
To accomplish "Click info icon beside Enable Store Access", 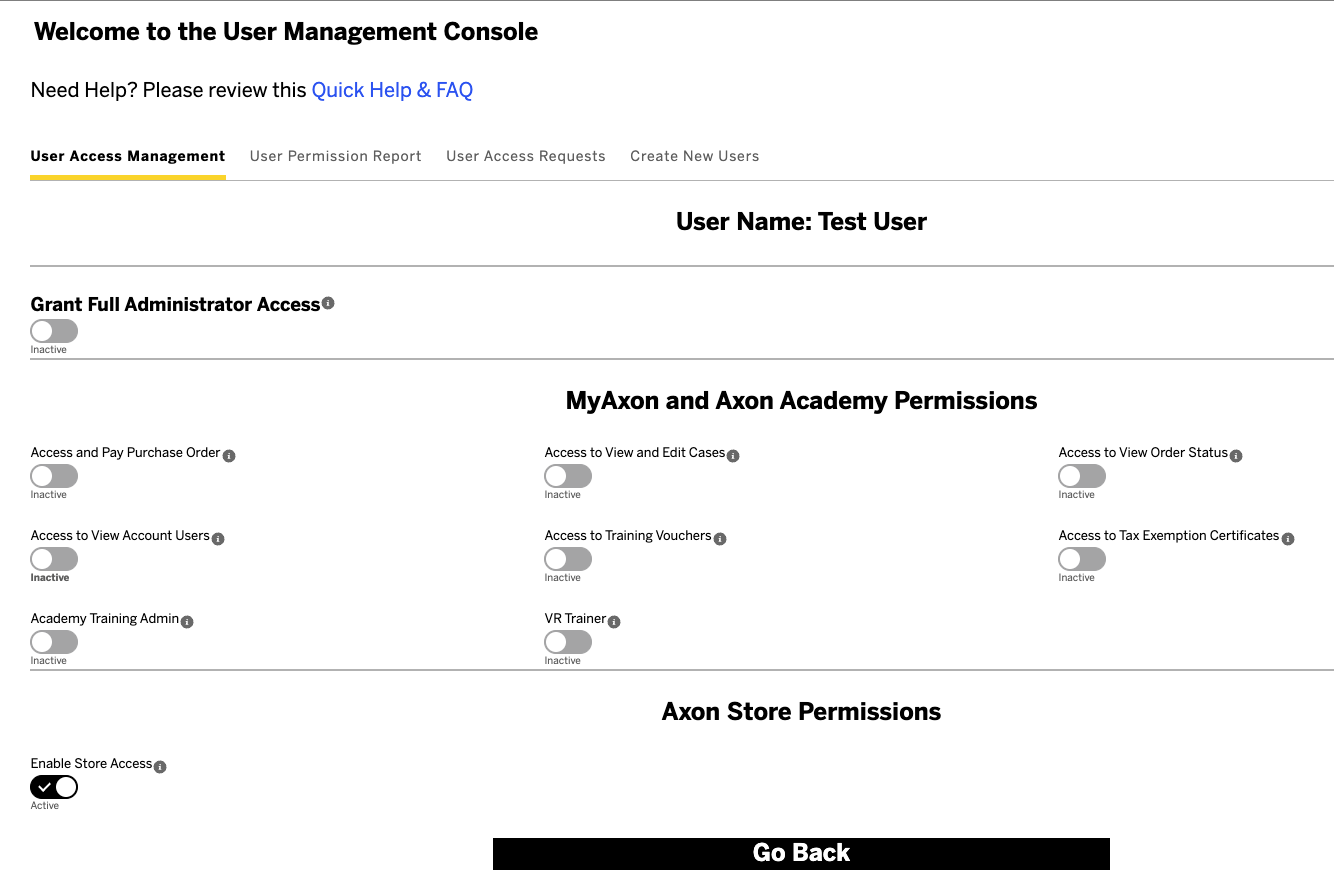I will (159, 766).
